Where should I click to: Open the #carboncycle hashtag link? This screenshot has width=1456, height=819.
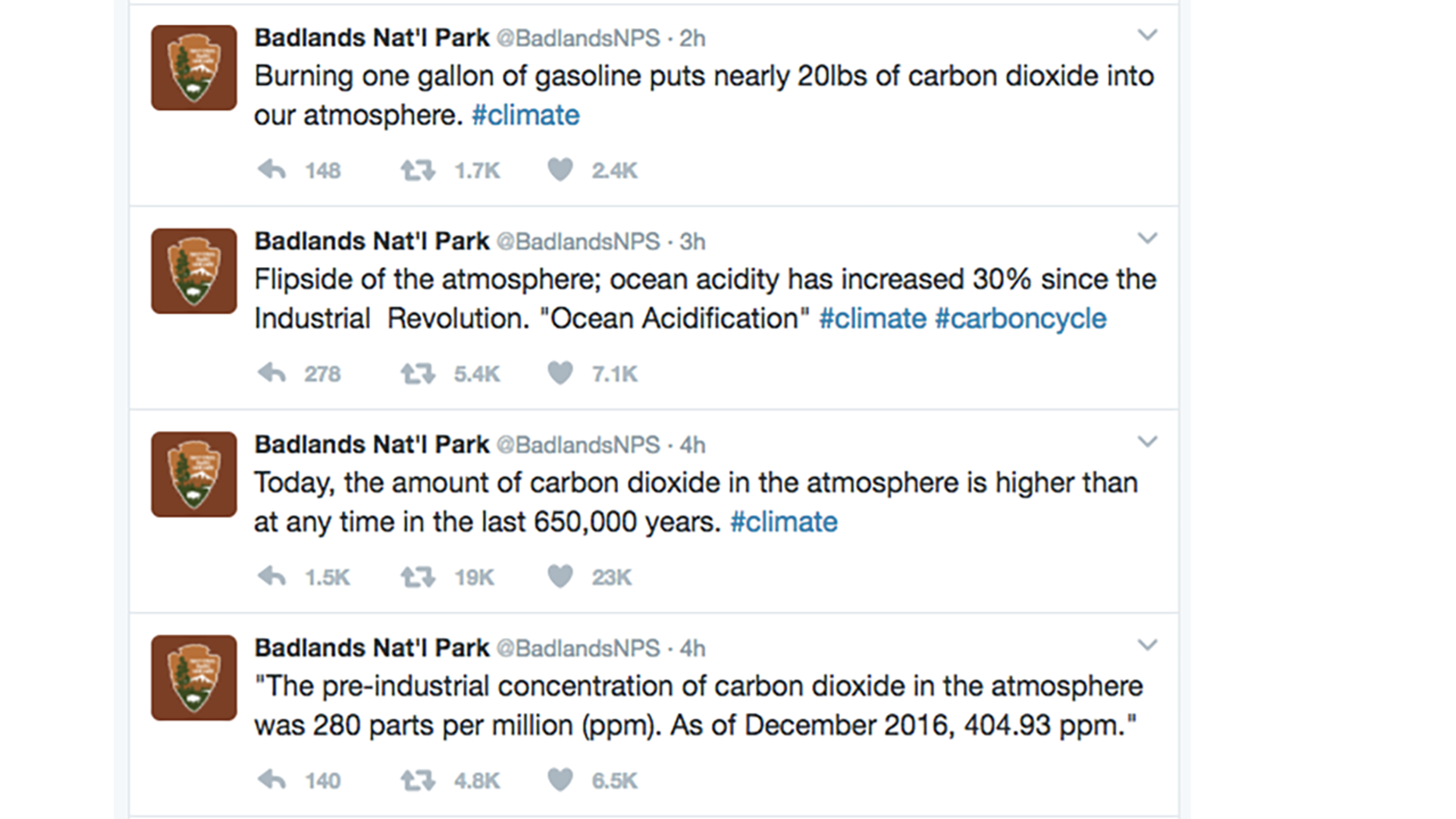point(1020,319)
